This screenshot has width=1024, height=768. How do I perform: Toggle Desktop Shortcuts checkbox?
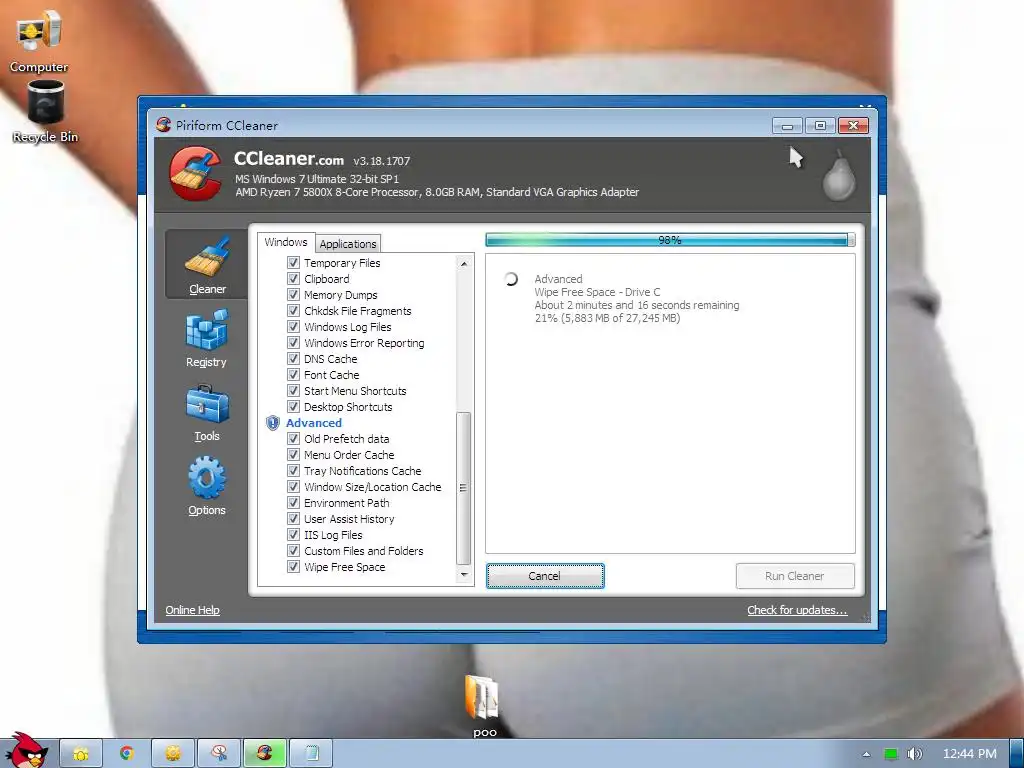coord(293,407)
